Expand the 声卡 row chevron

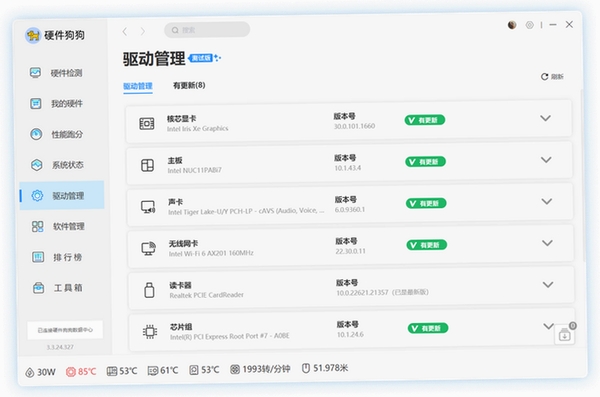pos(547,201)
